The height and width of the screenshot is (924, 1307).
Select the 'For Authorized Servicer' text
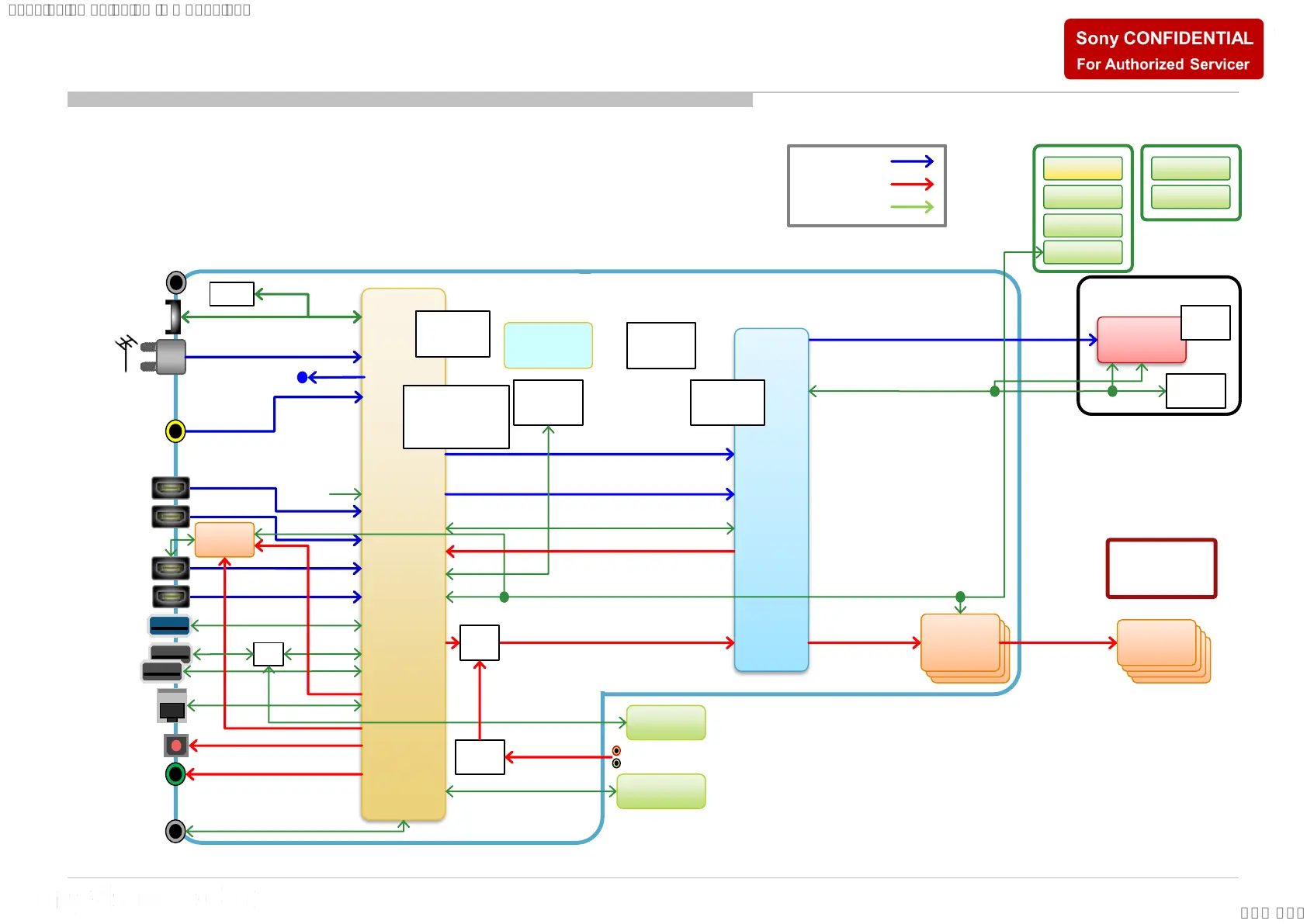(x=1163, y=64)
